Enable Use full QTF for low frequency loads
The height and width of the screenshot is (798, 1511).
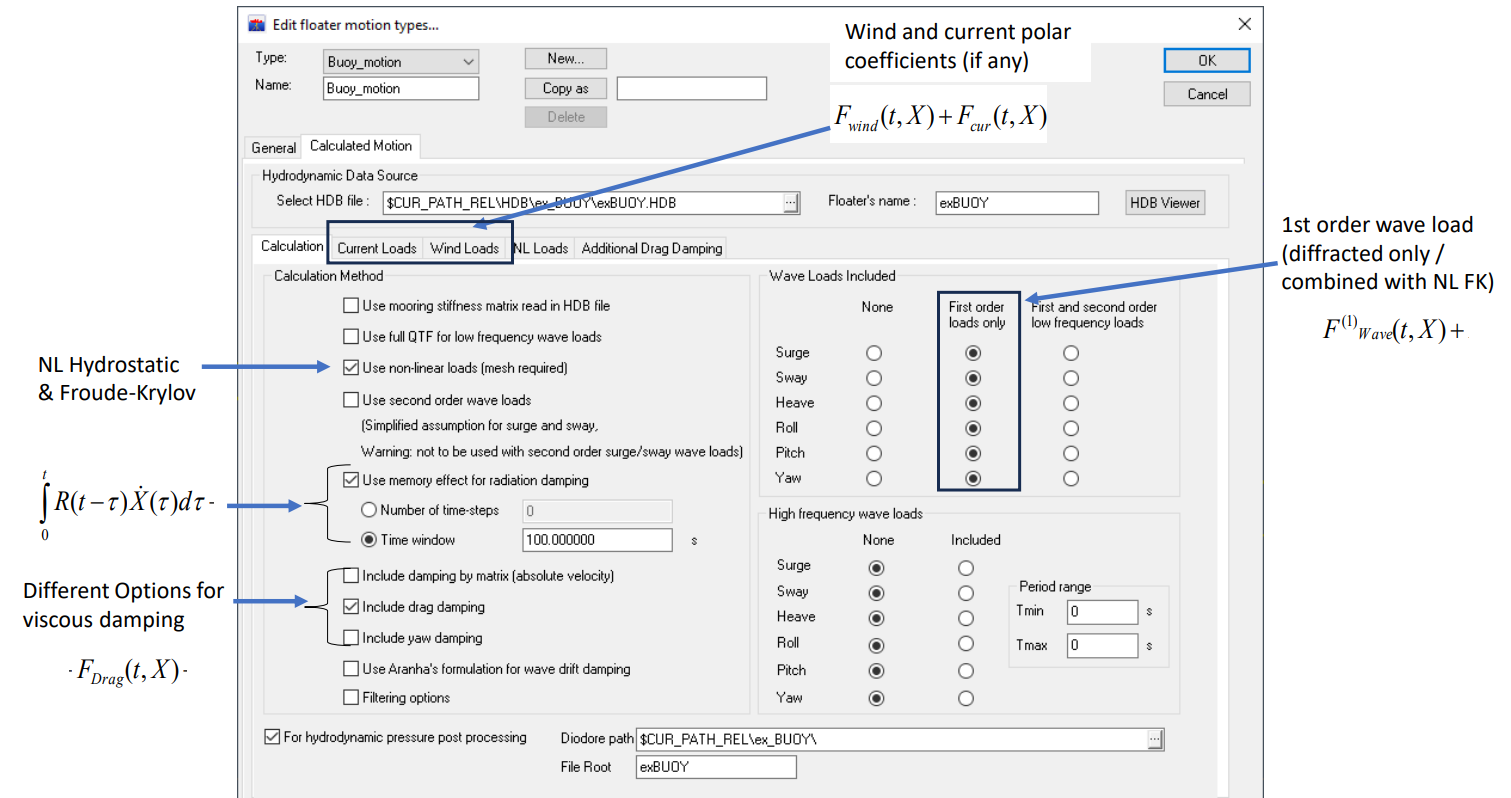coord(350,336)
